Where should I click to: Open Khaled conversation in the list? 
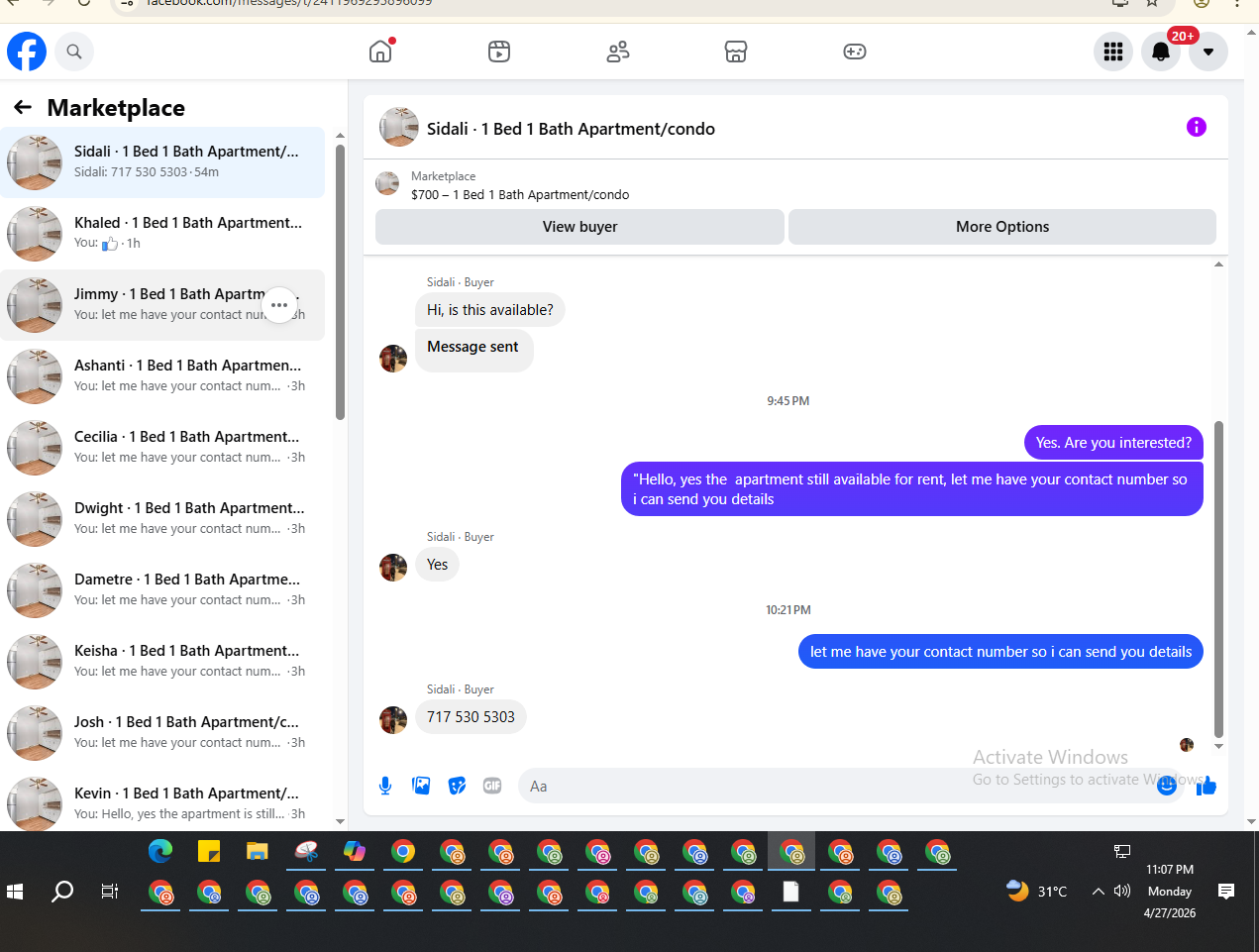click(162, 234)
